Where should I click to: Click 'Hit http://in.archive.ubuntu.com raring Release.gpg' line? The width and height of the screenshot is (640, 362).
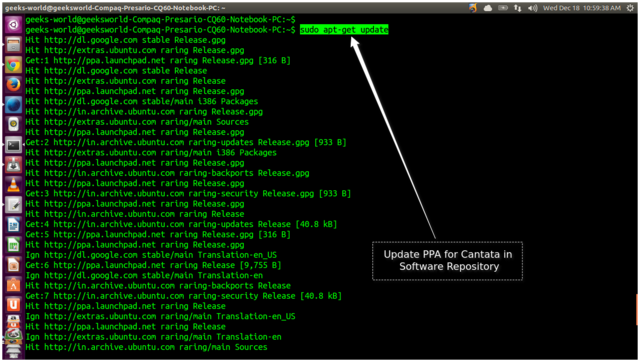144,111
